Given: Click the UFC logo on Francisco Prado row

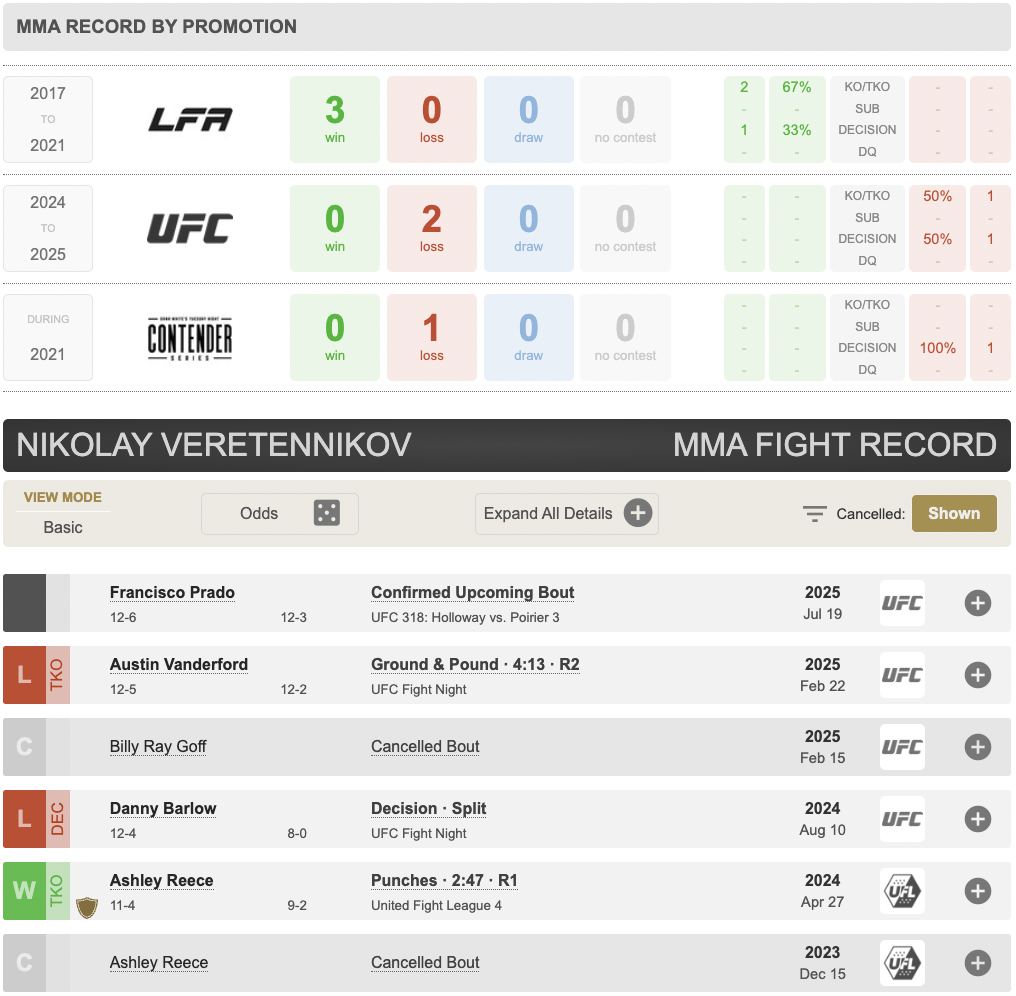Looking at the screenshot, I should pyautogui.click(x=902, y=603).
